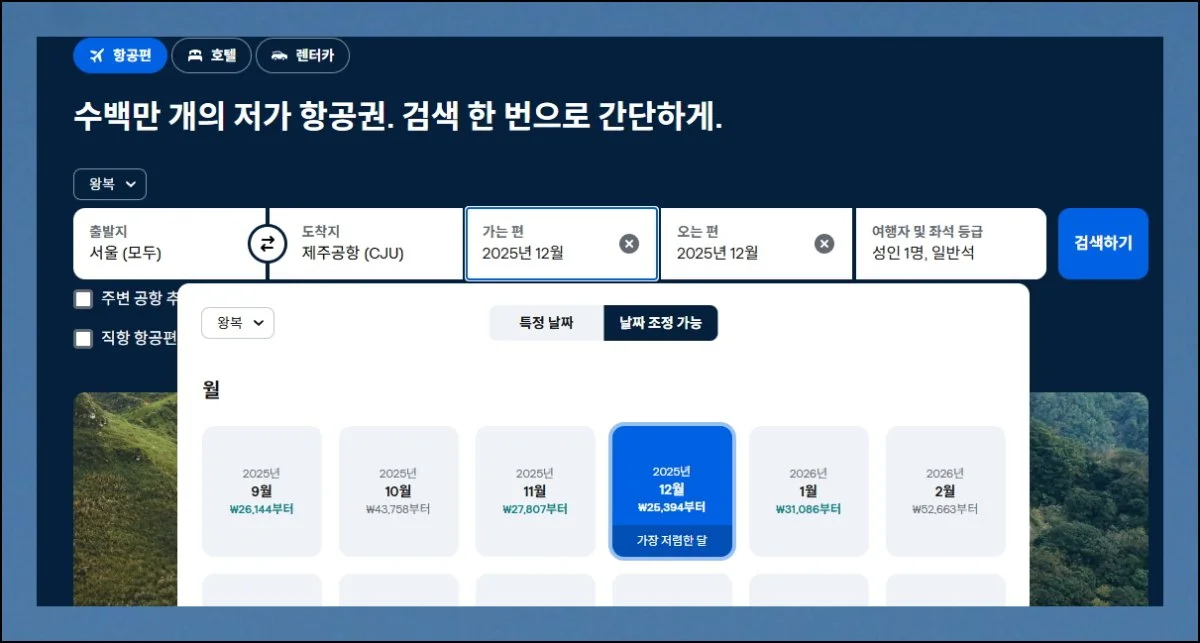1200x643 pixels.
Task: Choose the 날짜 조정 가능 option
Action: point(660,323)
